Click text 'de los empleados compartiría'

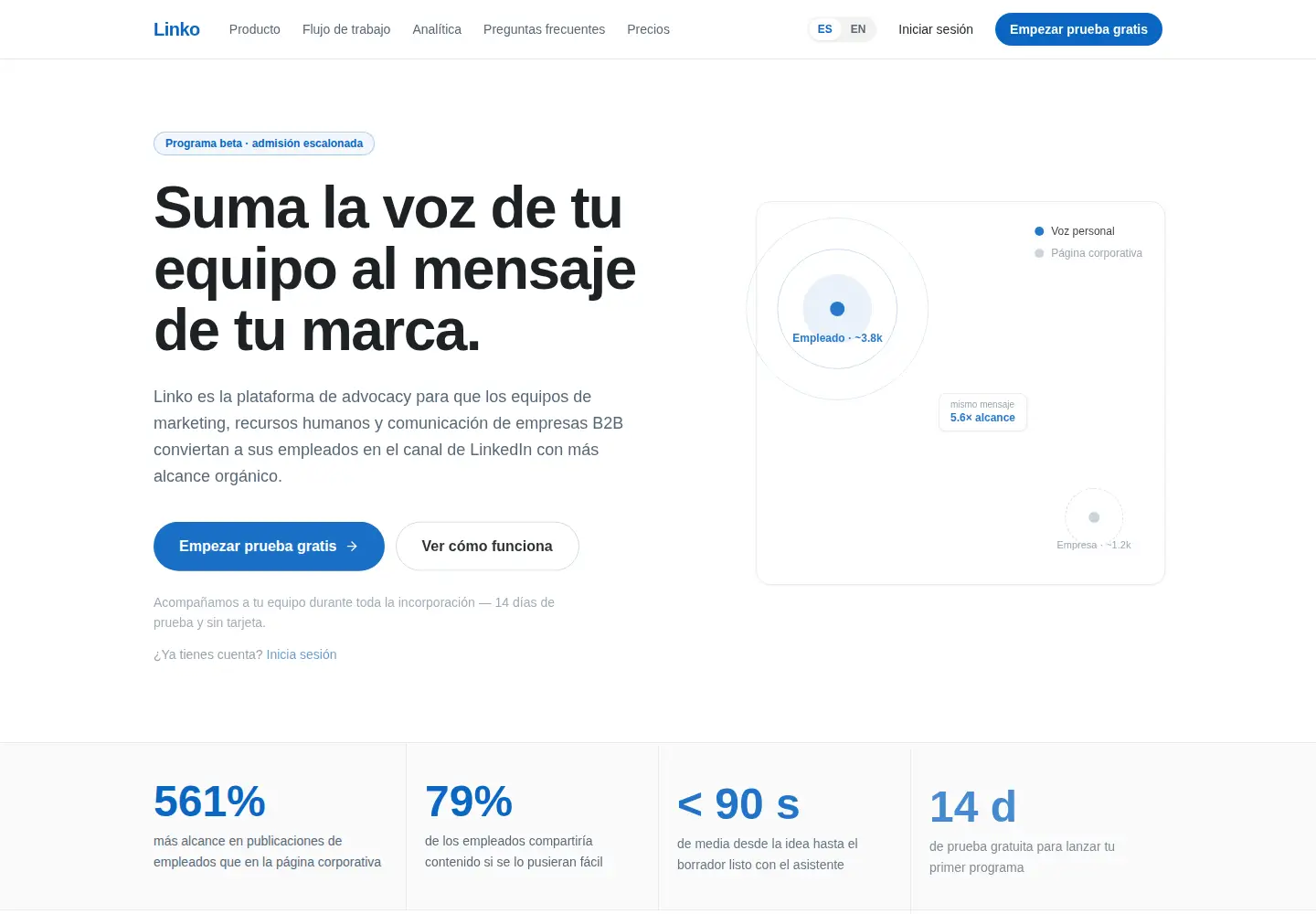pos(508,841)
